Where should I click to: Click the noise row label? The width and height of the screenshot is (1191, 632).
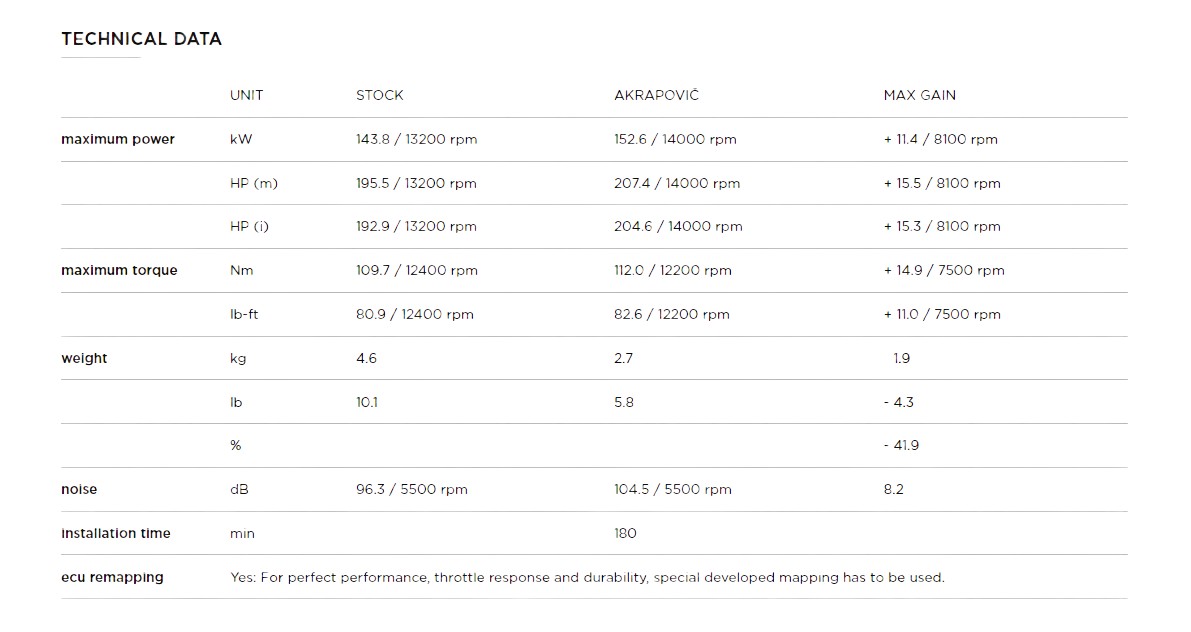coord(79,489)
